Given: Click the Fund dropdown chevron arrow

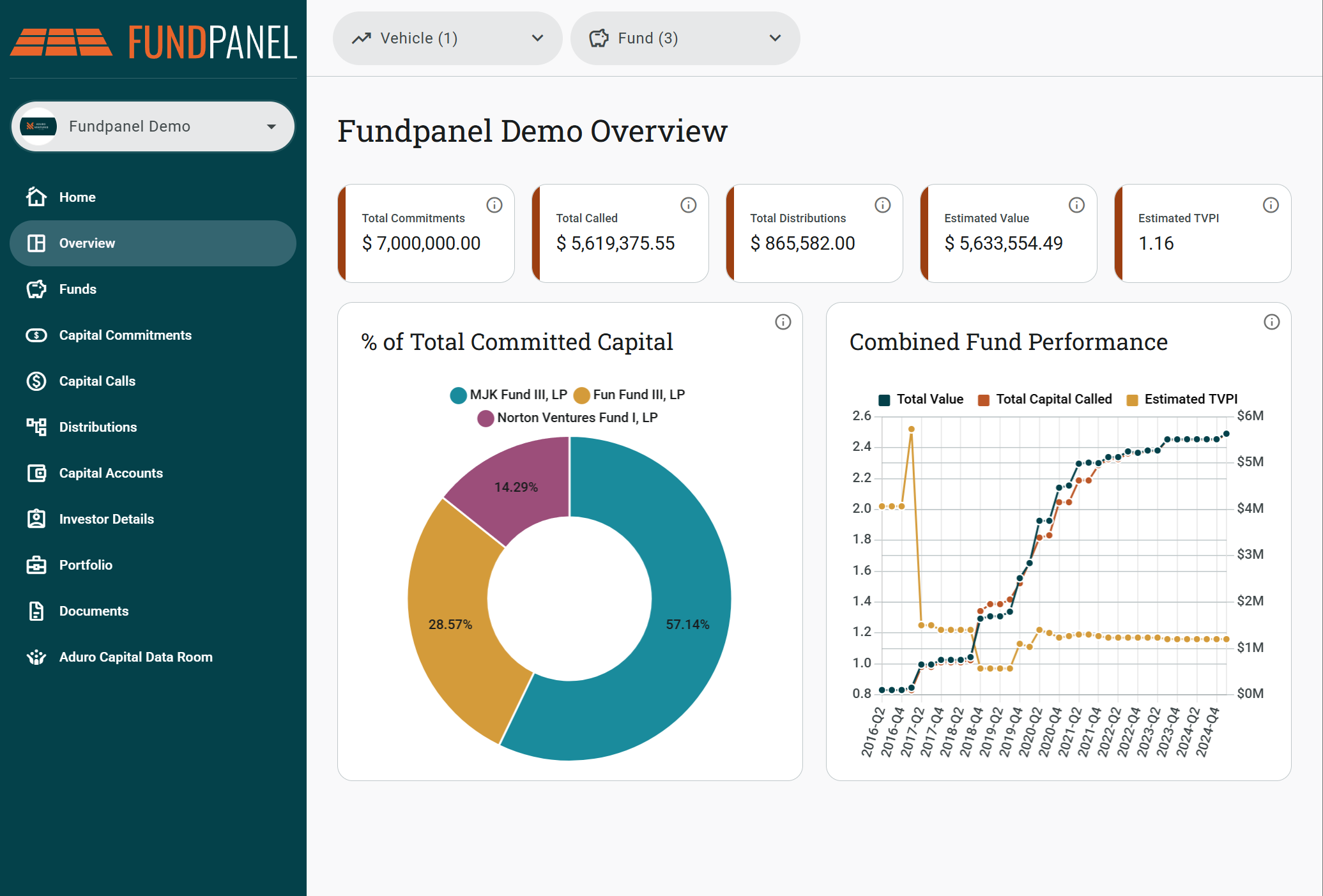Looking at the screenshot, I should pyautogui.click(x=776, y=38).
